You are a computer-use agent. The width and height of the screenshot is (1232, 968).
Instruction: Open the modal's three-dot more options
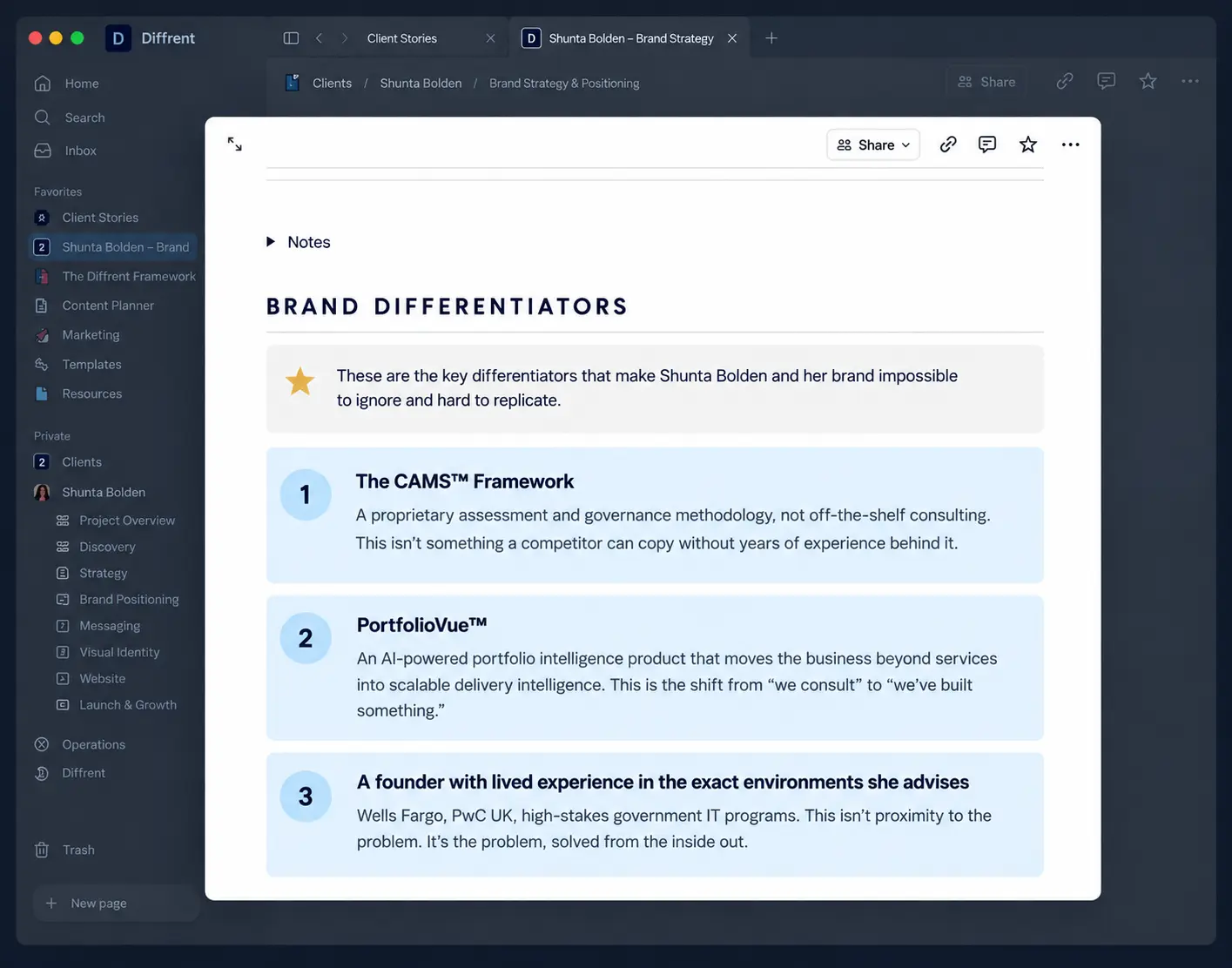point(1070,145)
